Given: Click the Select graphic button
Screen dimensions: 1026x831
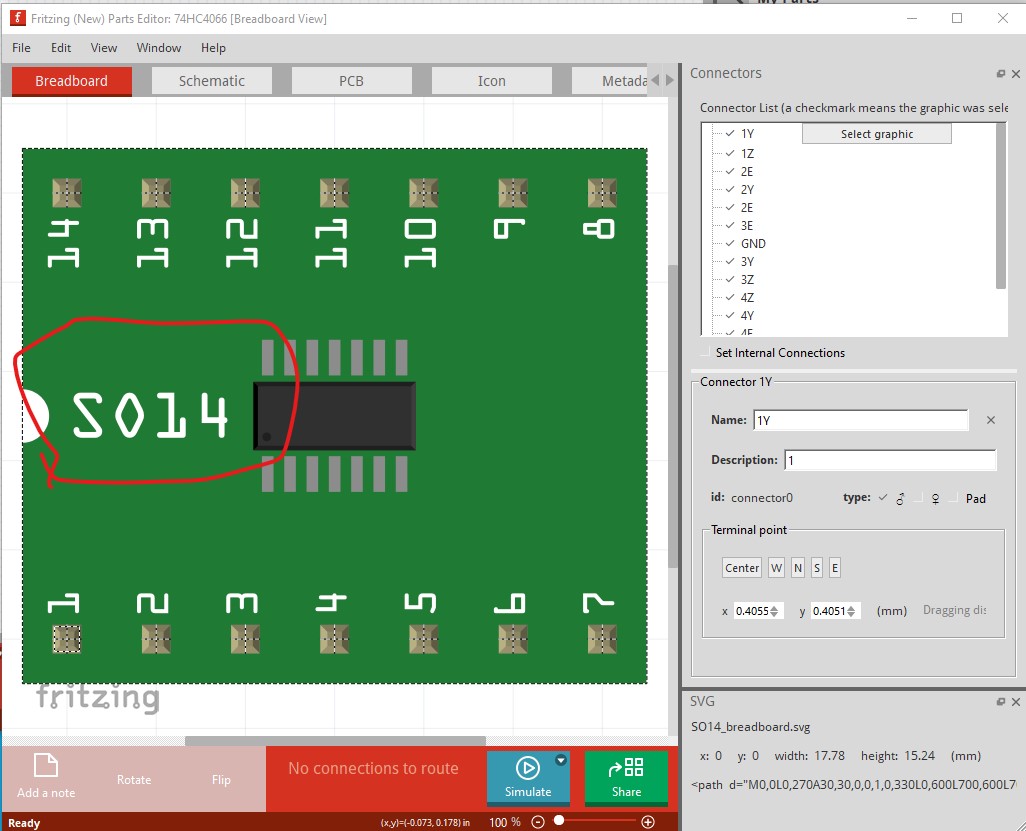Looking at the screenshot, I should coord(877,134).
